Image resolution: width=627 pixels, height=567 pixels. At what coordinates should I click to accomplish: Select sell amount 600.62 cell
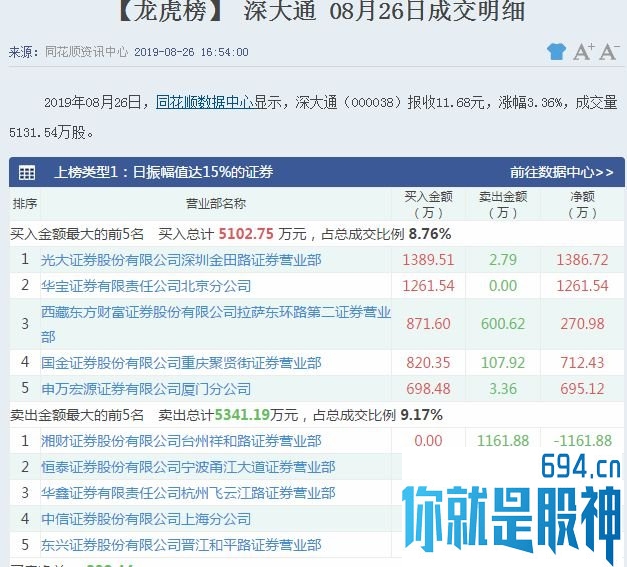pyautogui.click(x=503, y=324)
